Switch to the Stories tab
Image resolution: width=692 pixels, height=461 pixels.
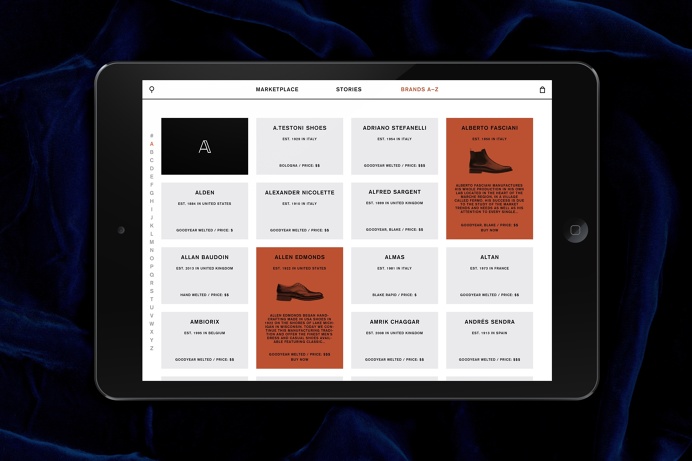click(x=349, y=89)
